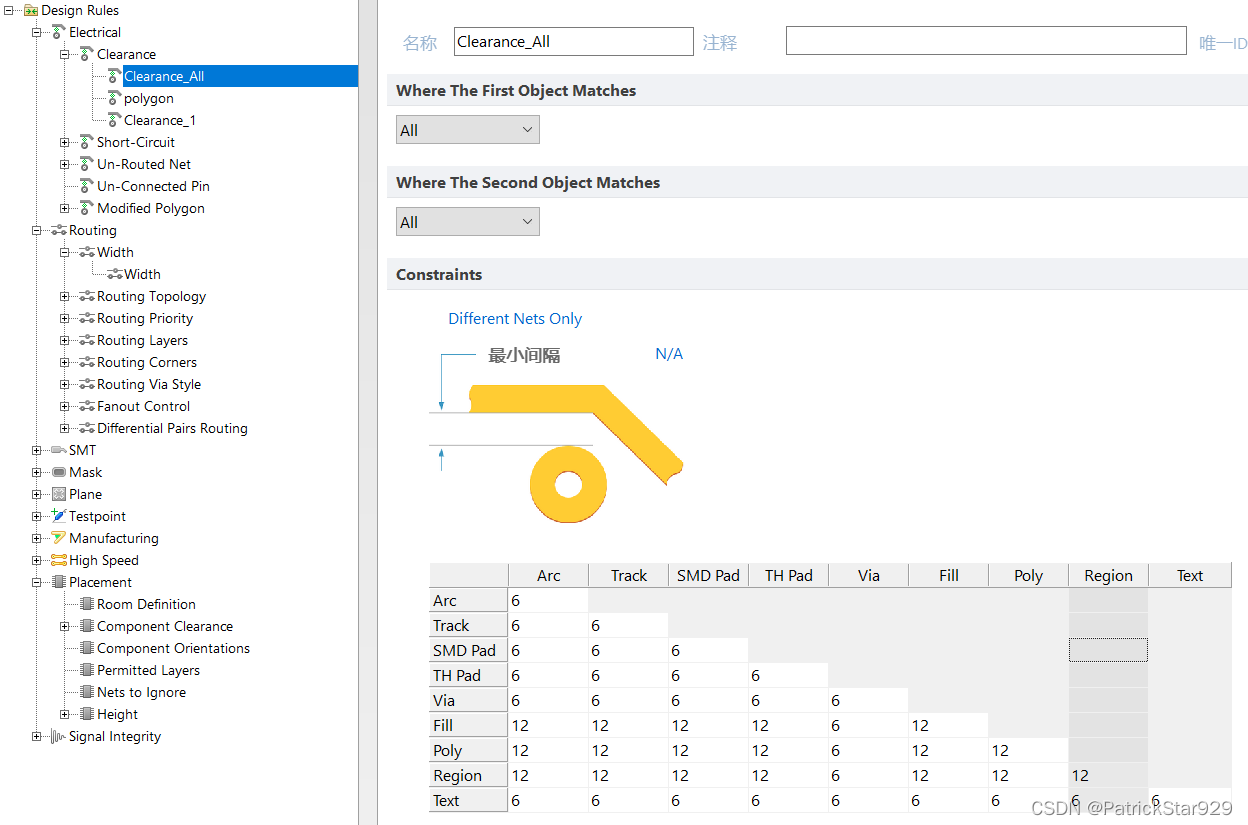The width and height of the screenshot is (1248, 825).
Task: Expand the Short-Circuit rule node
Action: 65,142
